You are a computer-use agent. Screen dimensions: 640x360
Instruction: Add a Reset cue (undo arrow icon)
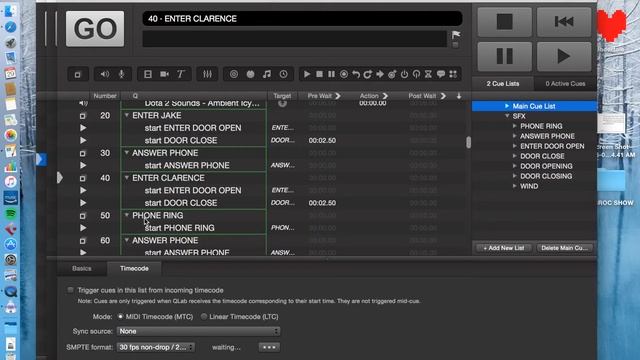[x=356, y=74]
